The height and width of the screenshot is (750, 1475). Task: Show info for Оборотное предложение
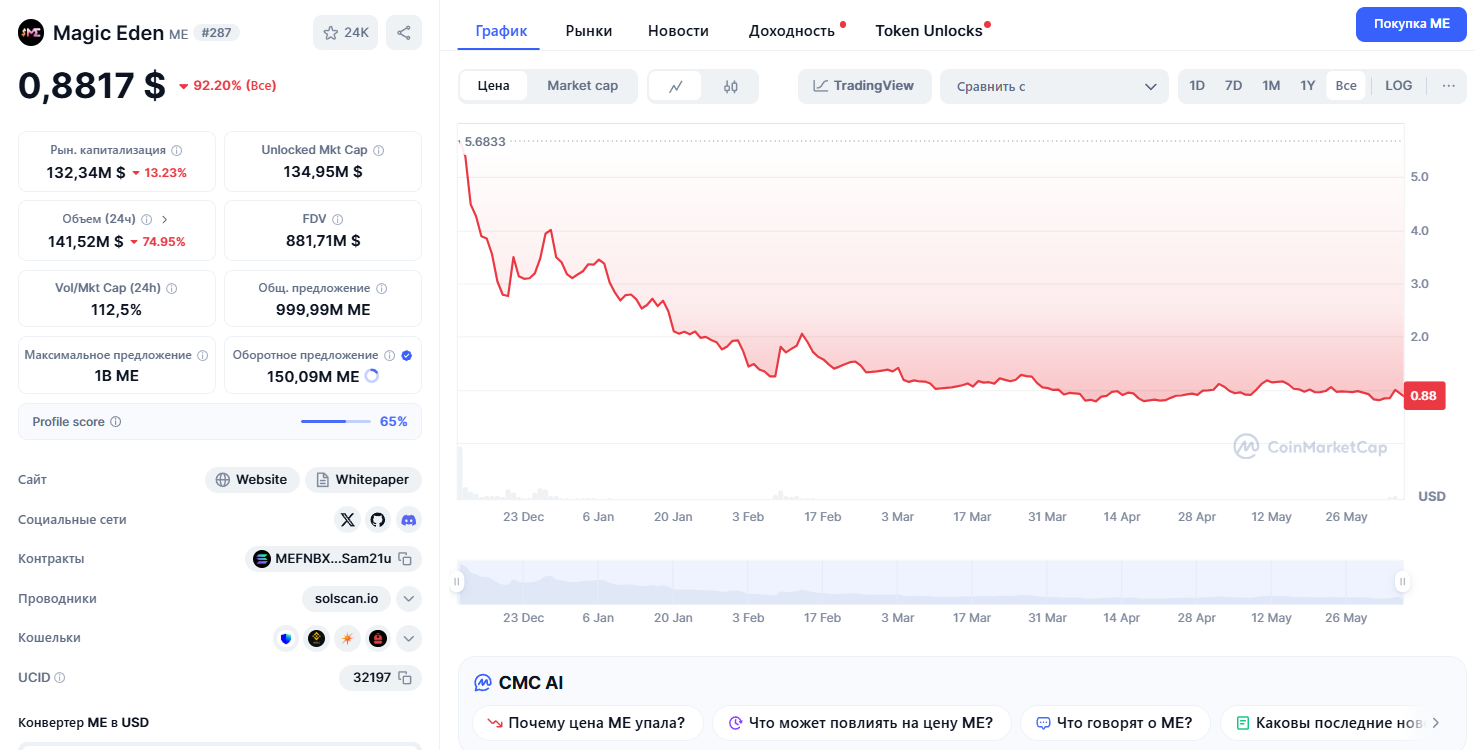389,355
